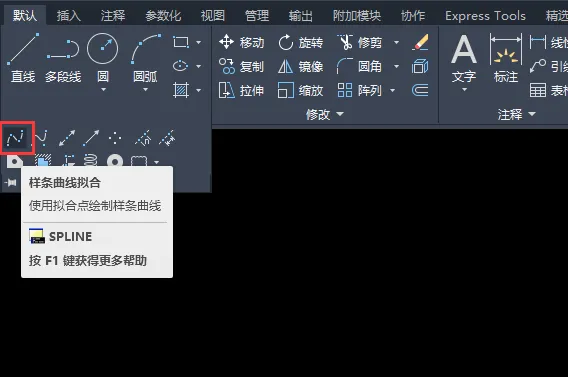Click the erase (eraser) icon
This screenshot has width=568, height=377.
[420, 42]
